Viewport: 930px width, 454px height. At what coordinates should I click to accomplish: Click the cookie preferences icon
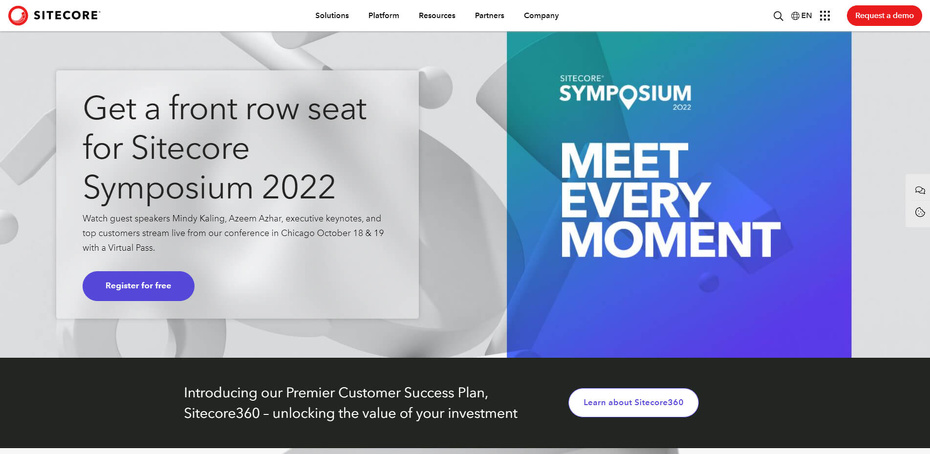(920, 212)
